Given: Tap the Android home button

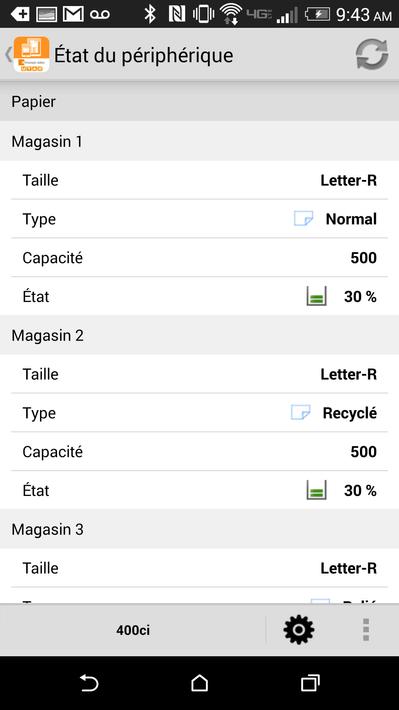Looking at the screenshot, I should click(199, 683).
